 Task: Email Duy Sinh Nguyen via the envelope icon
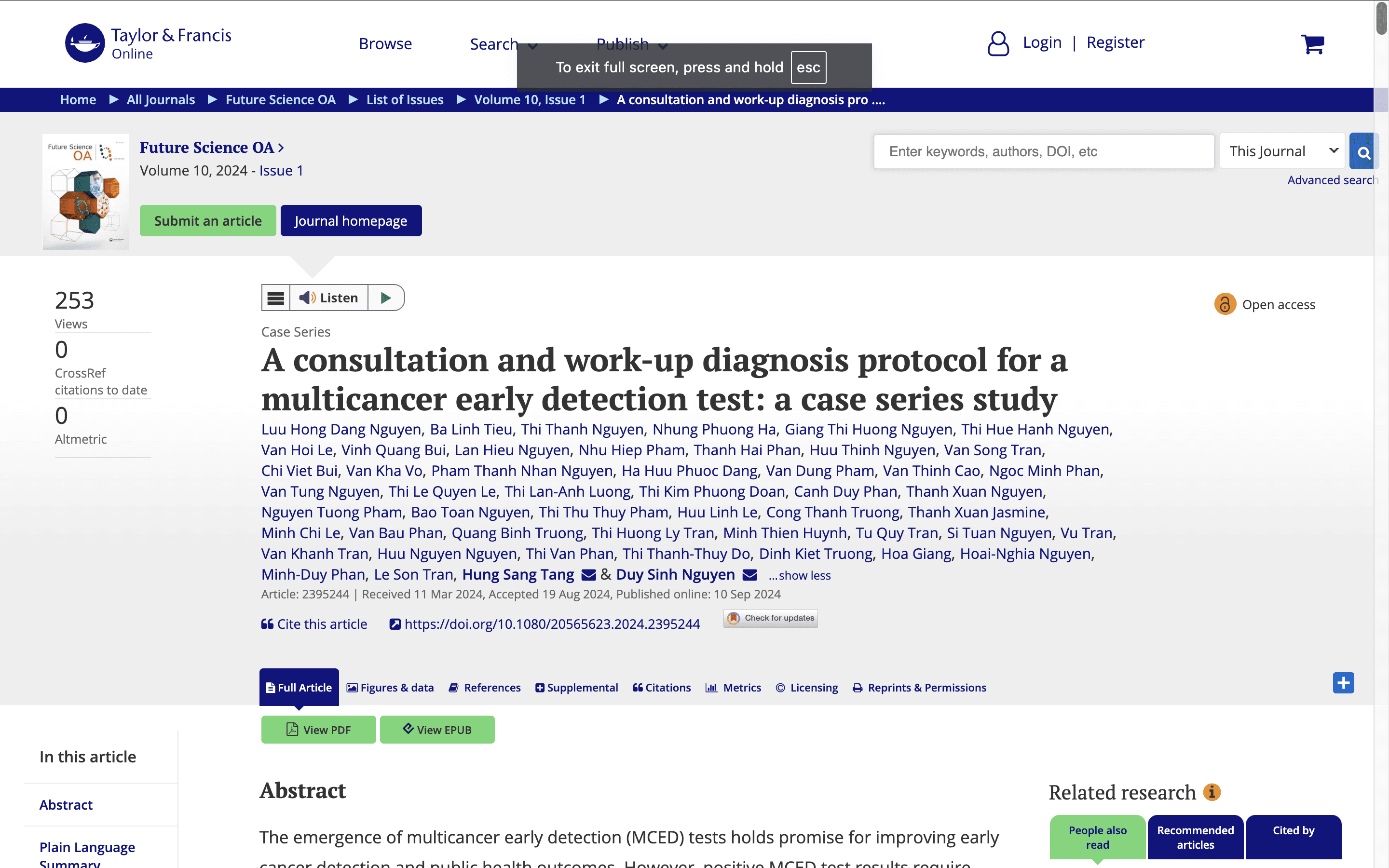coord(749,575)
